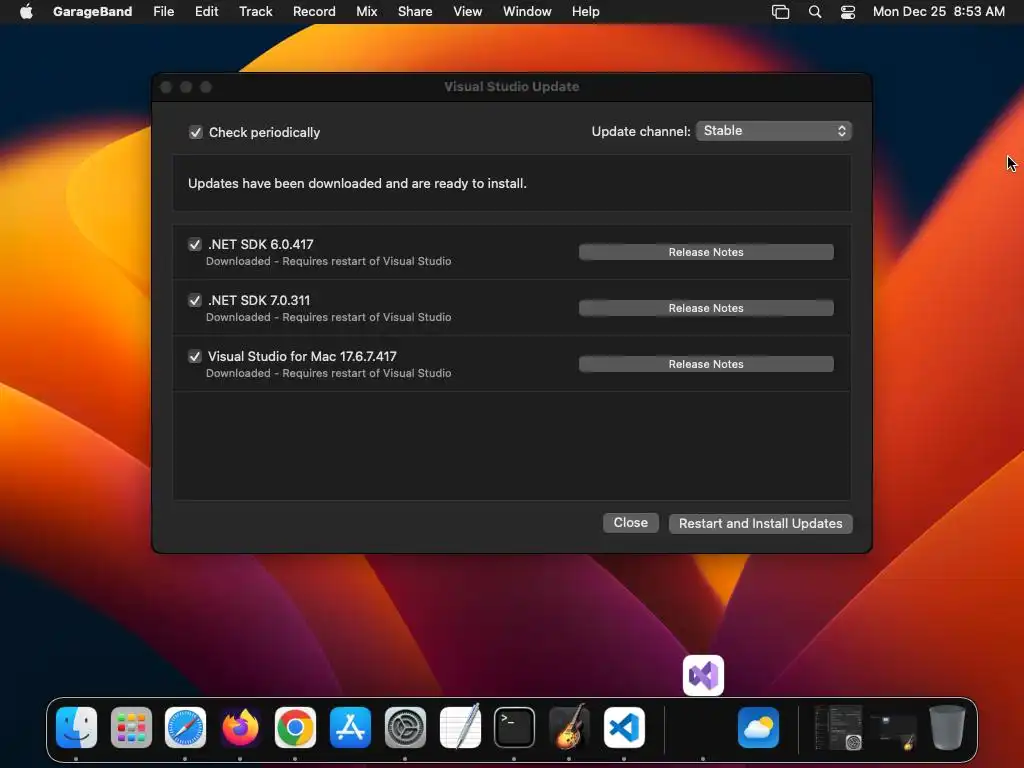Open the Window menu
This screenshot has height=768, width=1024.
click(x=527, y=11)
